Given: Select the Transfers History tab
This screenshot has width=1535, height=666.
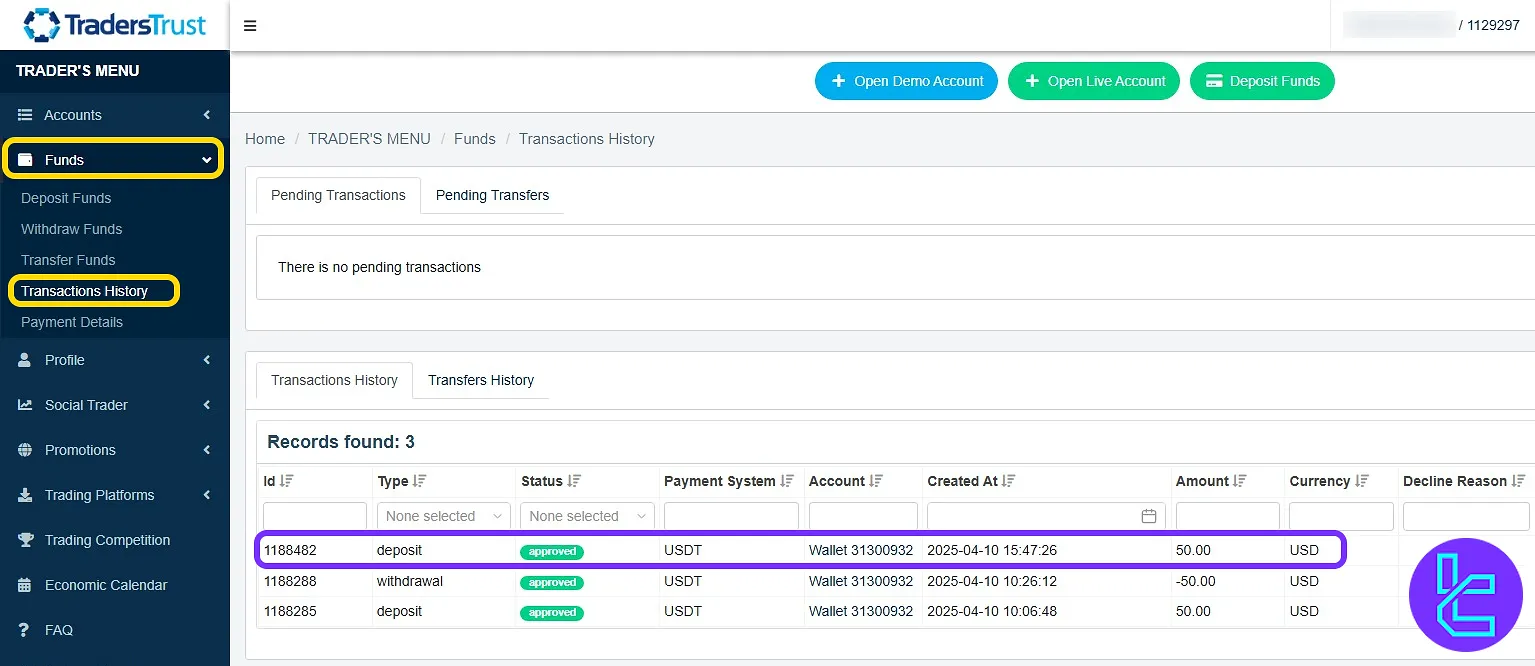Looking at the screenshot, I should pos(481,380).
